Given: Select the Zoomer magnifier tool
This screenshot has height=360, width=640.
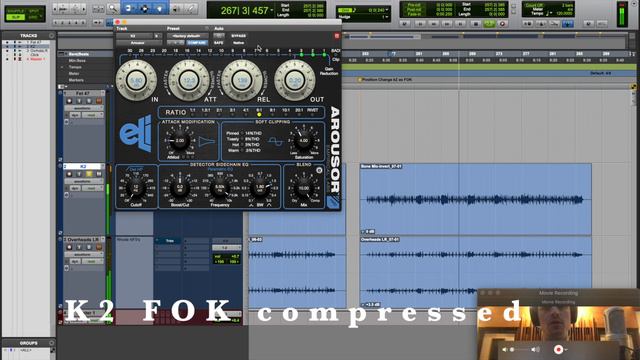Looking at the screenshot, I should [x=113, y=8].
